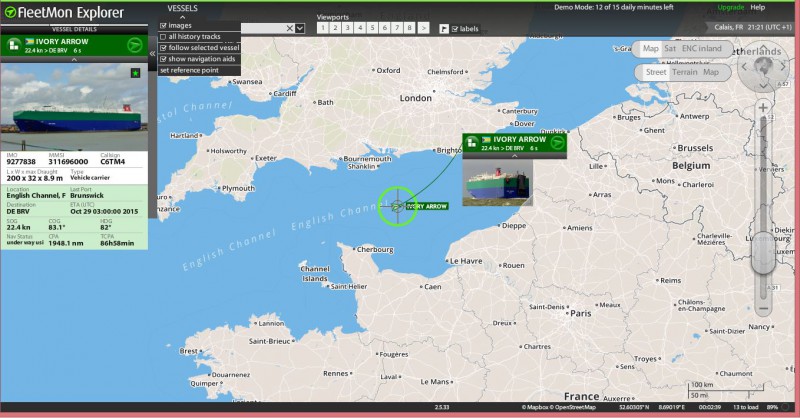This screenshot has width=800, height=418.
Task: Open the Help menu
Action: click(758, 7)
